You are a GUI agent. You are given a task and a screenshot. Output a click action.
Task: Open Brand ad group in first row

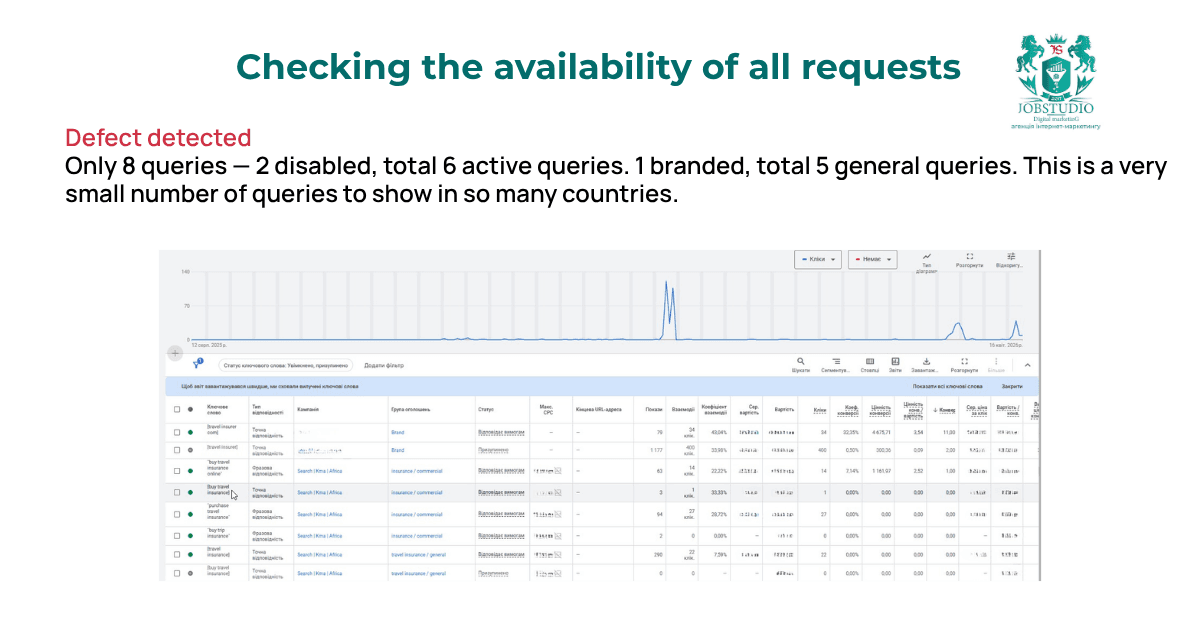point(397,432)
